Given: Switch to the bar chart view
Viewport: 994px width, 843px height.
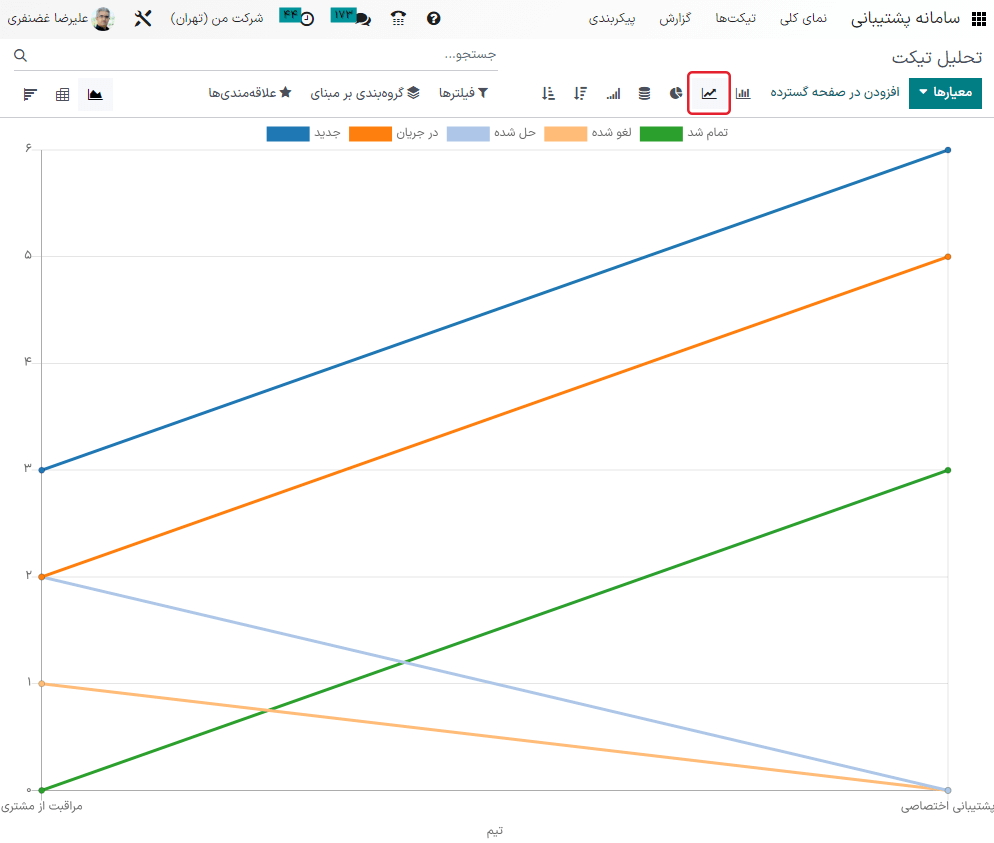Looking at the screenshot, I should click(x=743, y=93).
